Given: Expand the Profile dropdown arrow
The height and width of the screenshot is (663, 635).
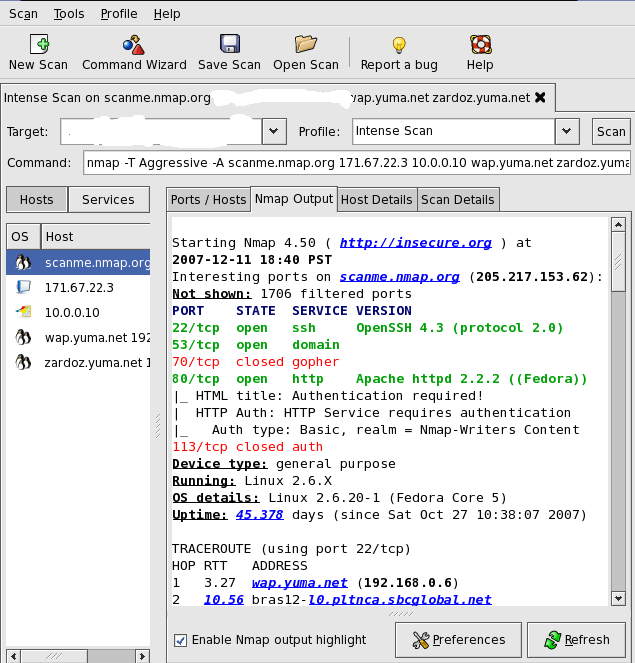Looking at the screenshot, I should click(567, 132).
